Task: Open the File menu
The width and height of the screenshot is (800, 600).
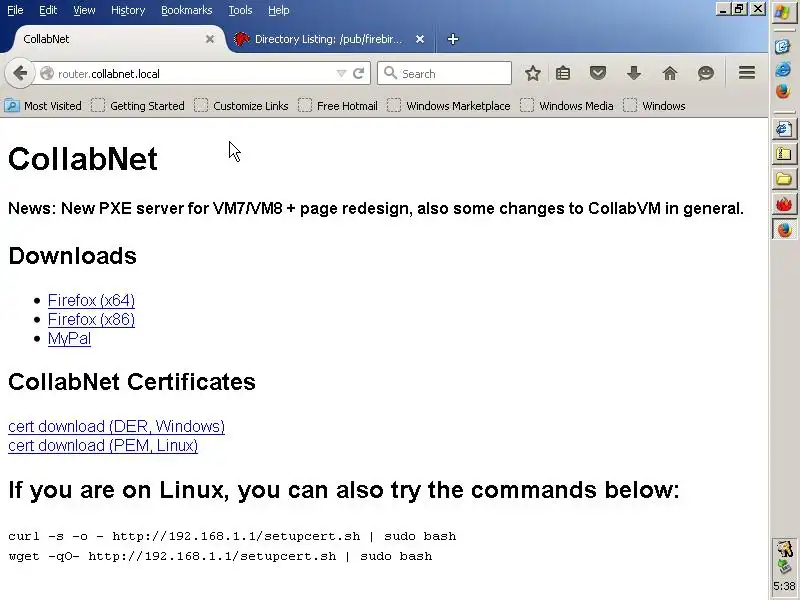Action: pos(15,10)
